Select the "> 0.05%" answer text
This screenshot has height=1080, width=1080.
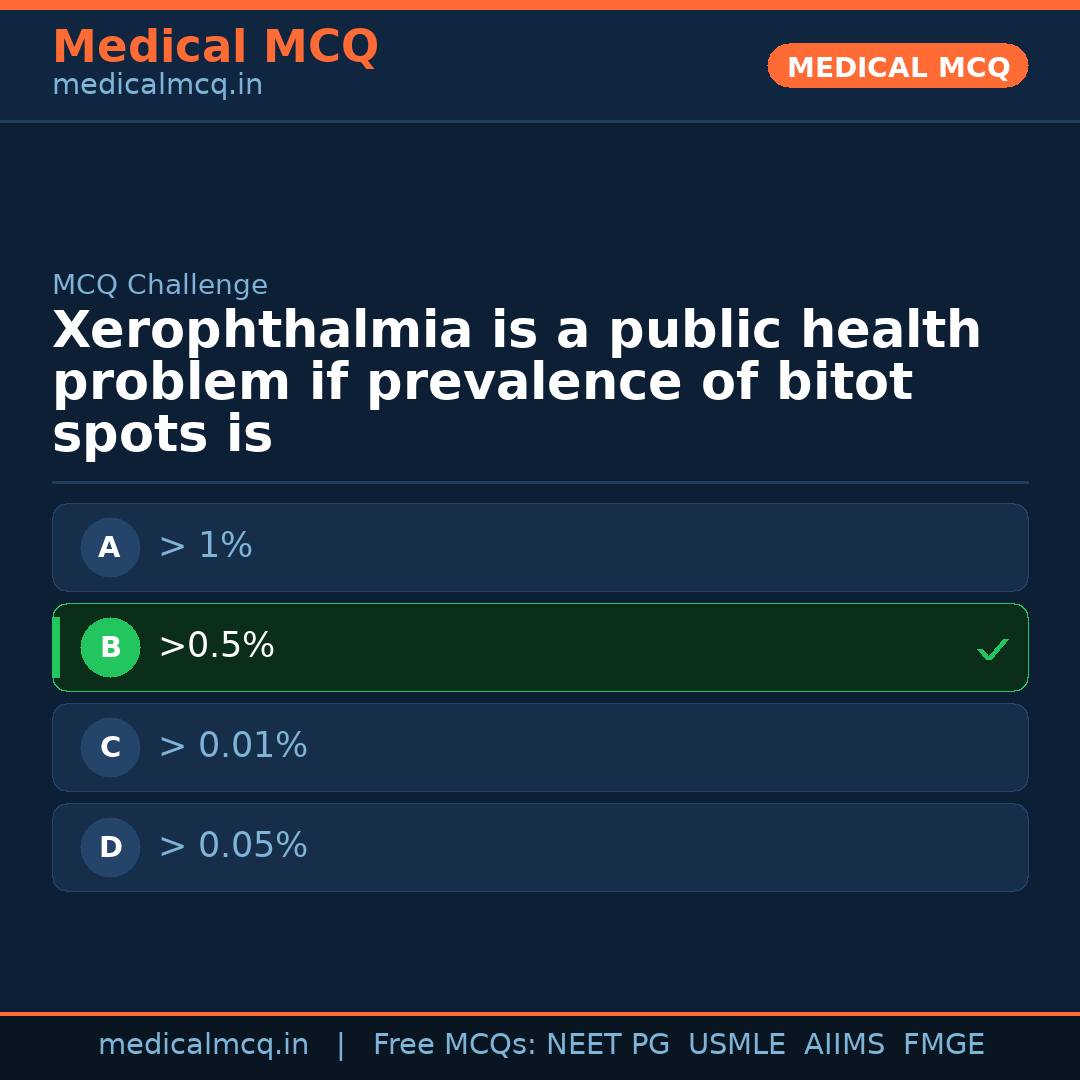[233, 846]
